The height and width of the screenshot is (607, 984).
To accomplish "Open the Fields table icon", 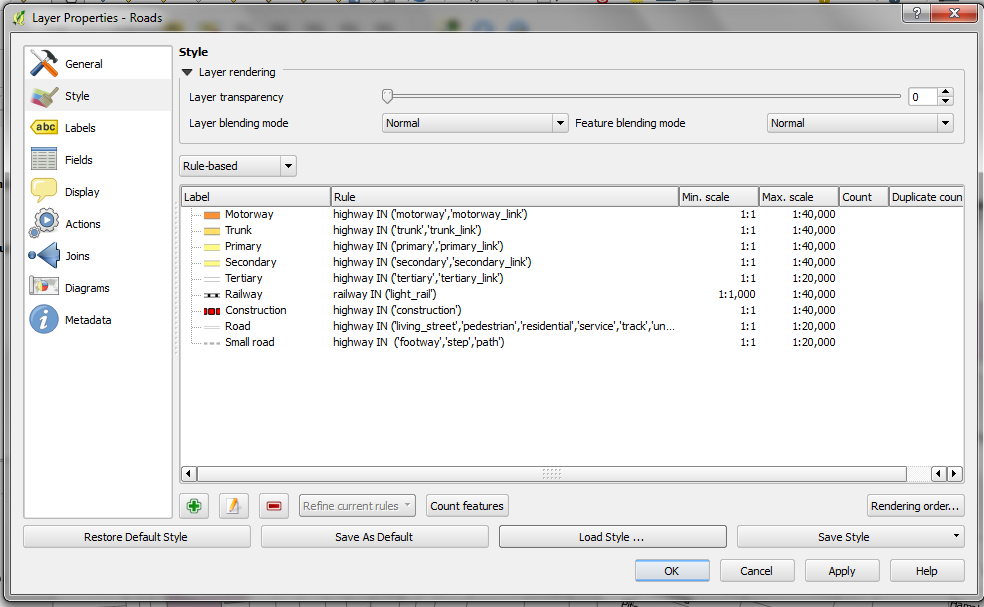I will click(x=44, y=159).
